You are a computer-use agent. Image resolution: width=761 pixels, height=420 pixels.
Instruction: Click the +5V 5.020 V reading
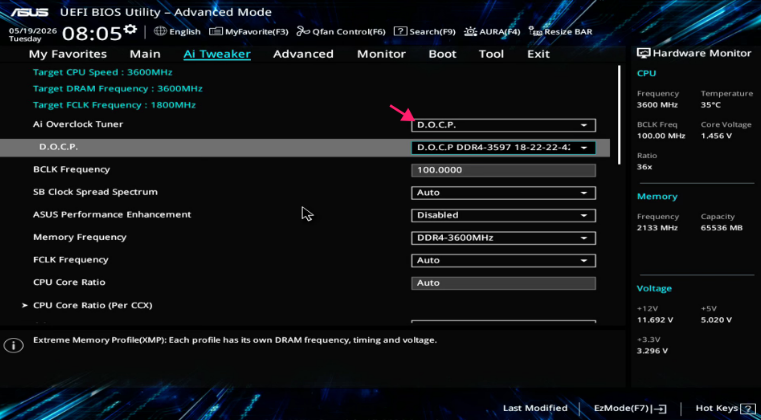716,320
